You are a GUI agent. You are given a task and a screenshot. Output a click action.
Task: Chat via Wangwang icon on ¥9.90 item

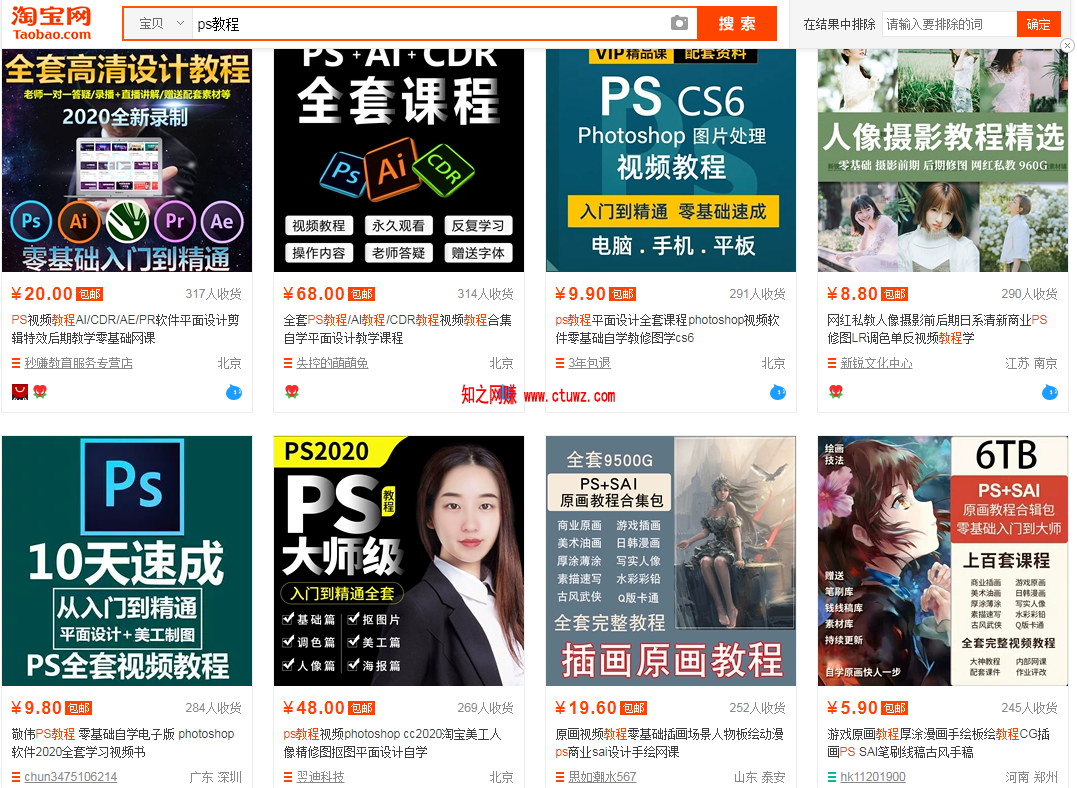click(778, 392)
